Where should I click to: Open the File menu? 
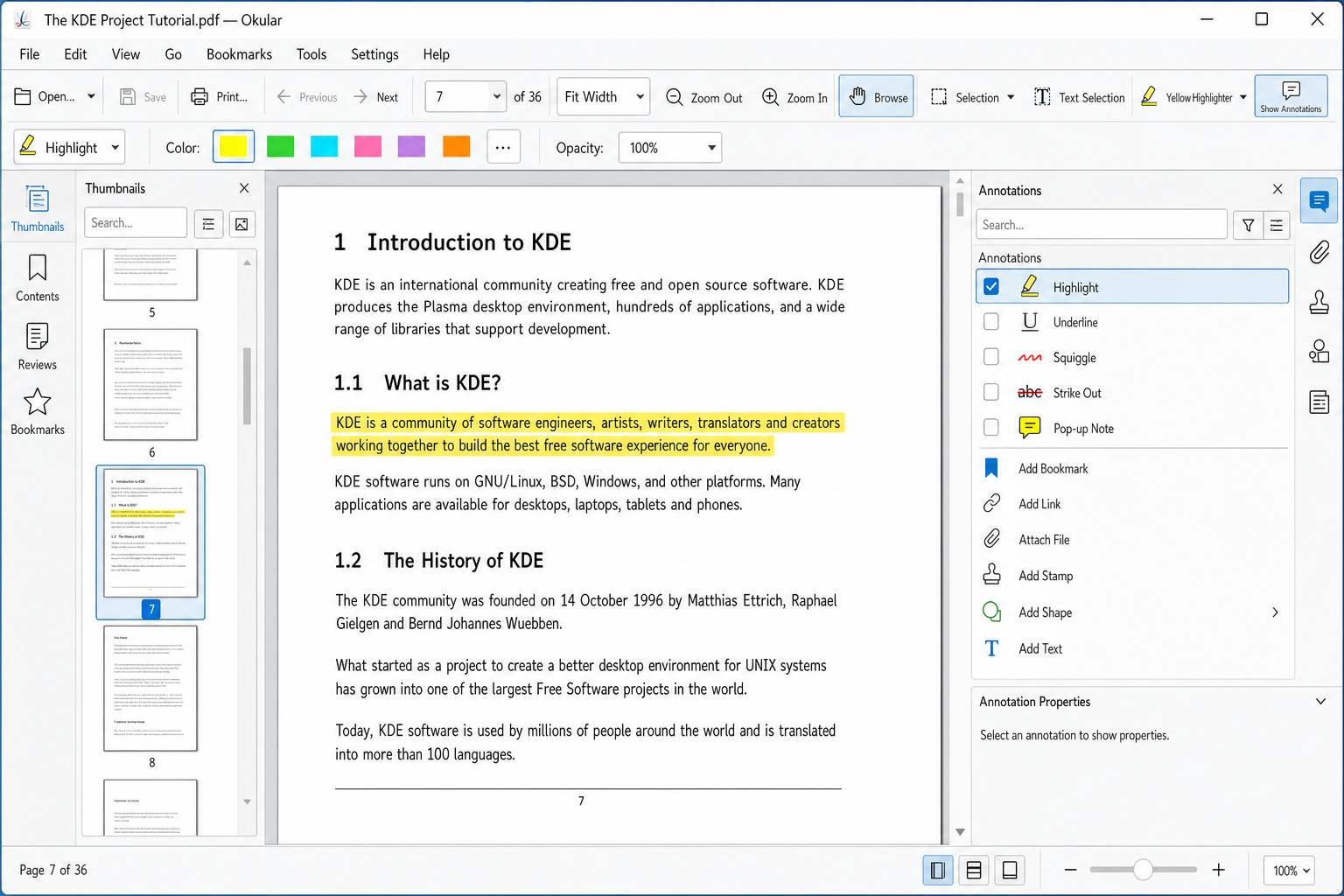[30, 54]
